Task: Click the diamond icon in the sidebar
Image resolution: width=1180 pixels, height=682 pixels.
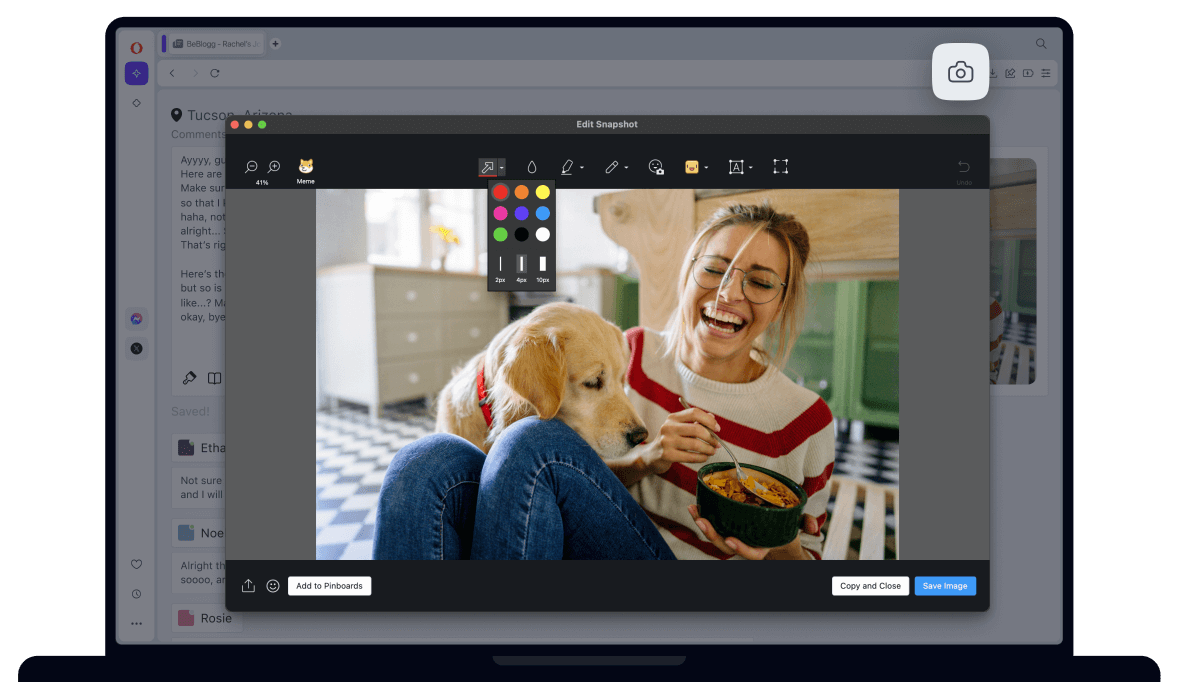Action: coord(136,103)
